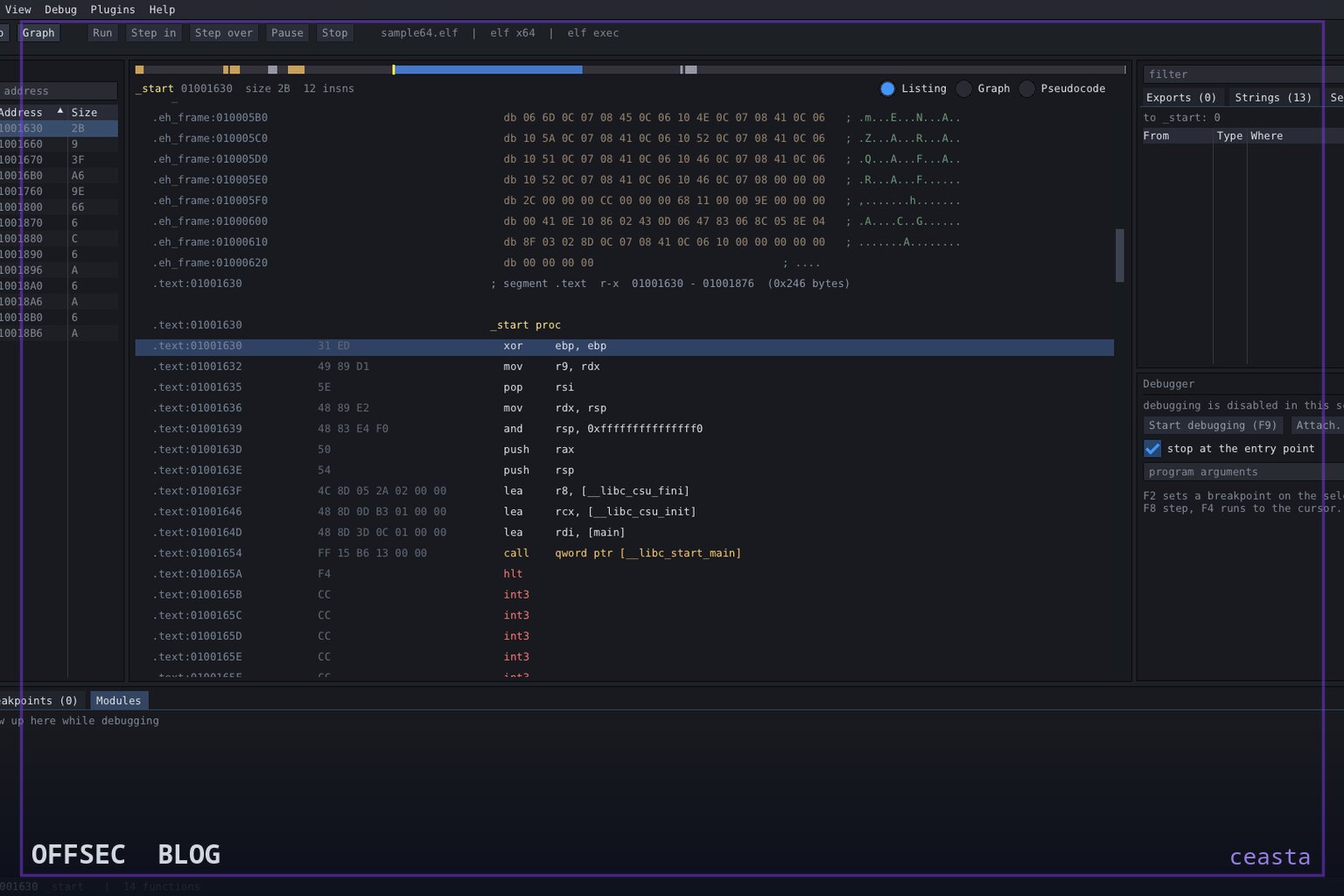Toggle stop at the entry point checkbox

tap(1152, 449)
